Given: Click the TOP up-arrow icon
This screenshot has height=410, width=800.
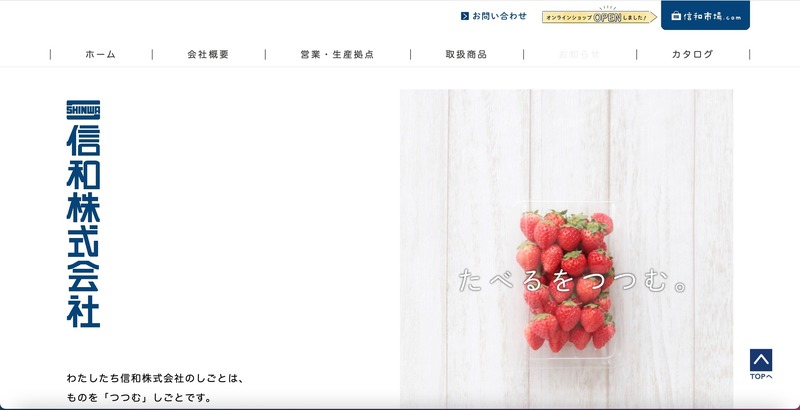Looking at the screenshot, I should pos(761,360).
